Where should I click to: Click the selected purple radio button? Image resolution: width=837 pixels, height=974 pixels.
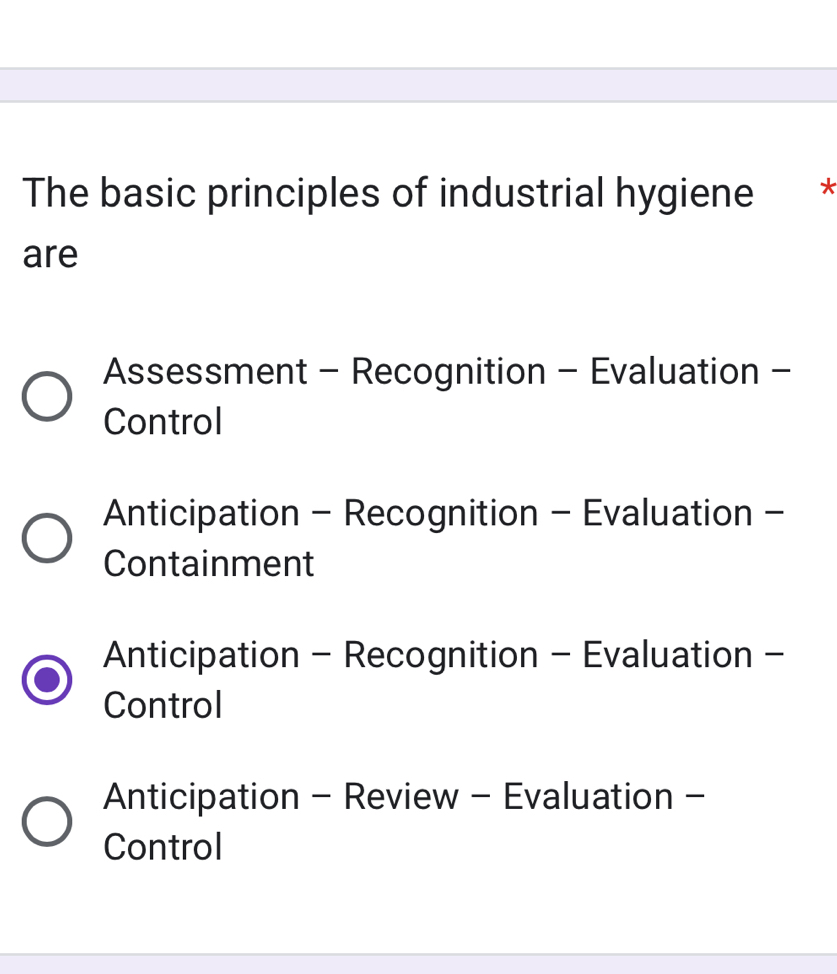click(x=47, y=680)
